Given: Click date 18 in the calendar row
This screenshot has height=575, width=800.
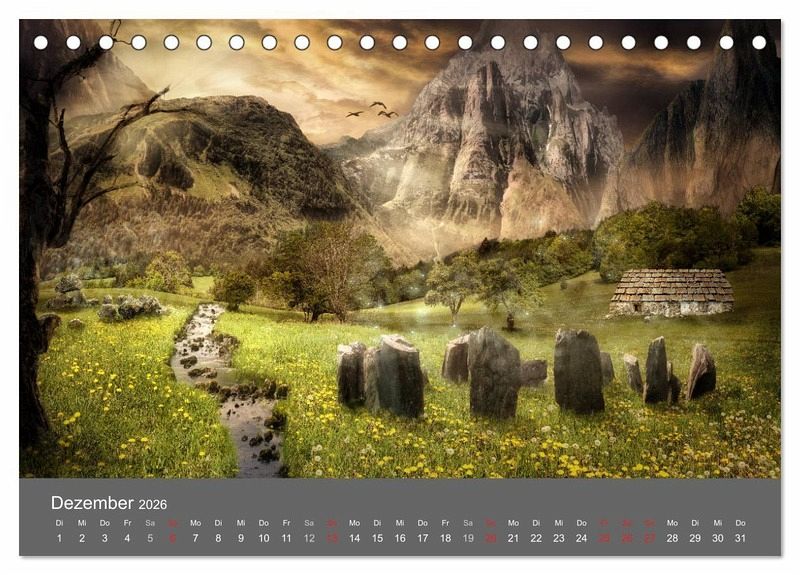Looking at the screenshot, I should coord(445,538).
